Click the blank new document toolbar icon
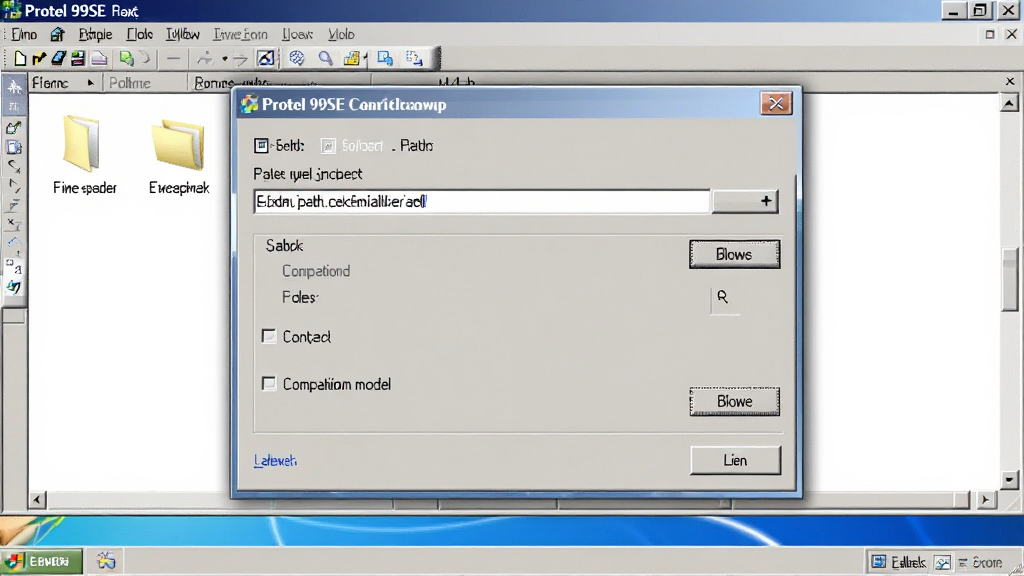 pyautogui.click(x=20, y=59)
